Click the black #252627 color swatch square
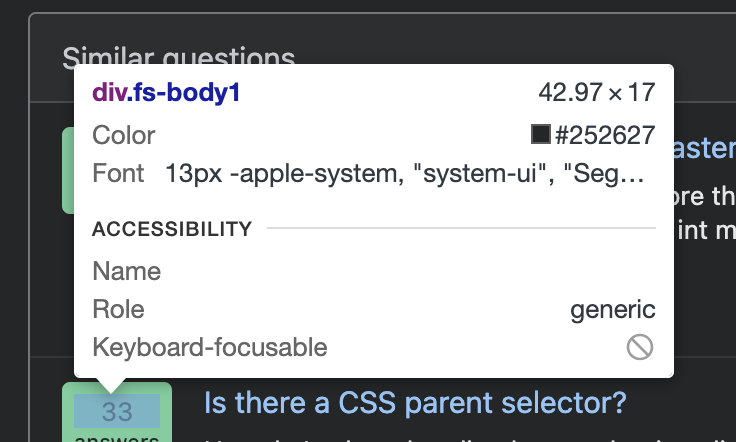The width and height of the screenshot is (736, 442). coord(541,134)
